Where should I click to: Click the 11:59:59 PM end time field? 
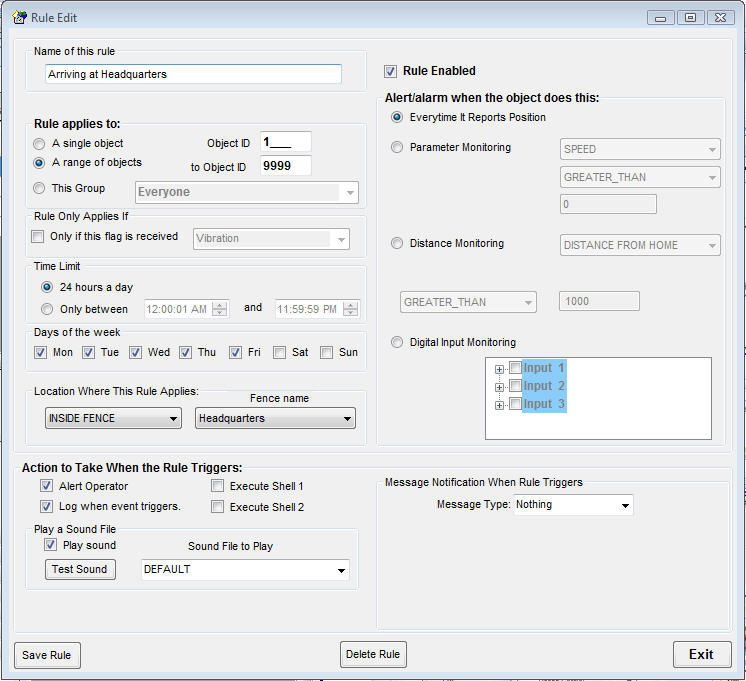point(317,309)
